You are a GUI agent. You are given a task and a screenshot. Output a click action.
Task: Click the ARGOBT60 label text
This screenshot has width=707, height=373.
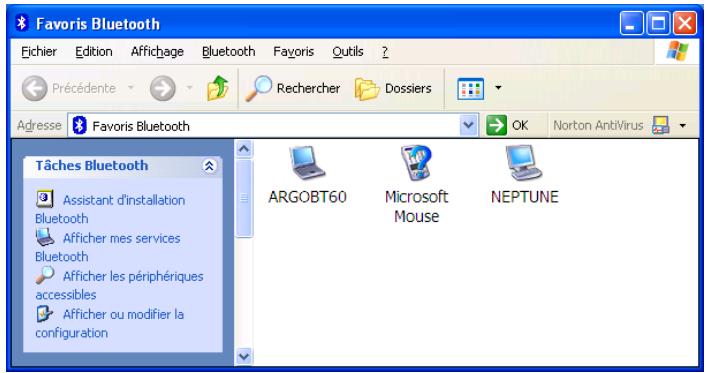[x=308, y=197]
